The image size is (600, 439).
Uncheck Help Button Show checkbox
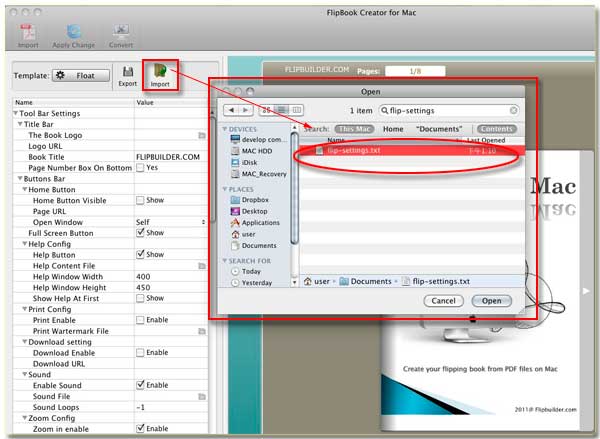140,255
